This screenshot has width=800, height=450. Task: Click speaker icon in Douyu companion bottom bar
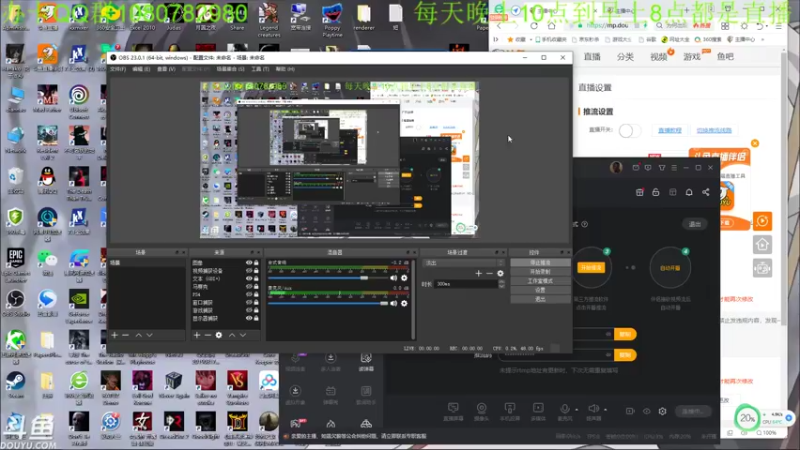tap(593, 409)
